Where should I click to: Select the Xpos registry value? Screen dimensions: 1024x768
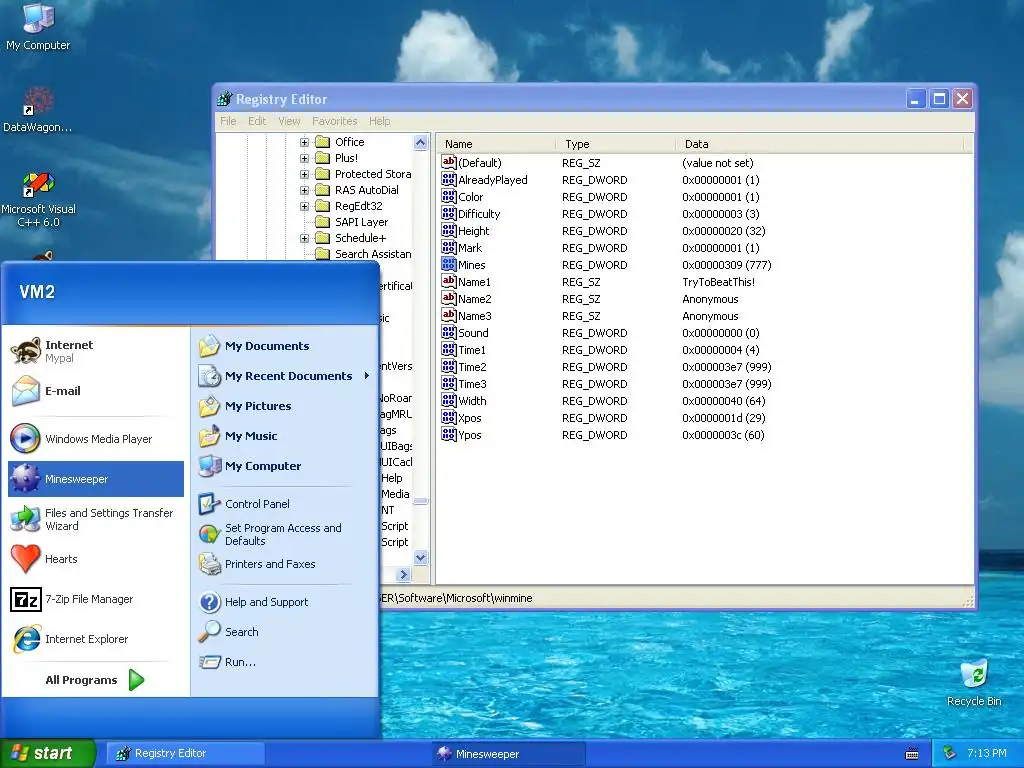(470, 418)
